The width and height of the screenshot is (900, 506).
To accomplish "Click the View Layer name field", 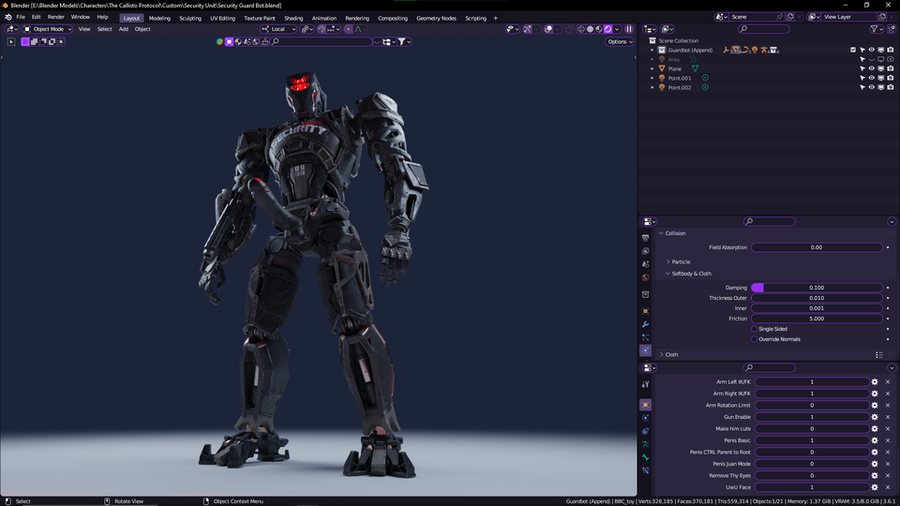I will point(849,17).
